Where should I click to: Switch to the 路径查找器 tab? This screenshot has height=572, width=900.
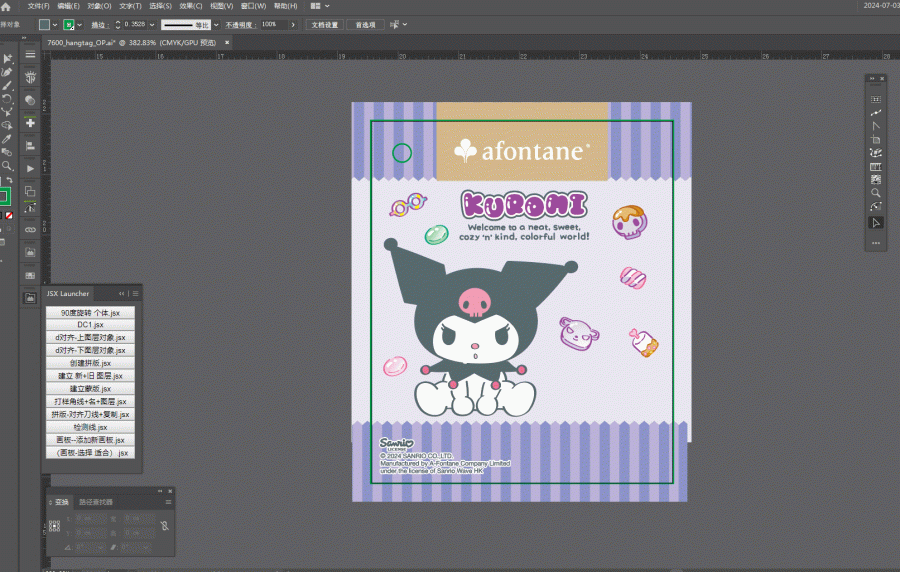tap(96, 502)
